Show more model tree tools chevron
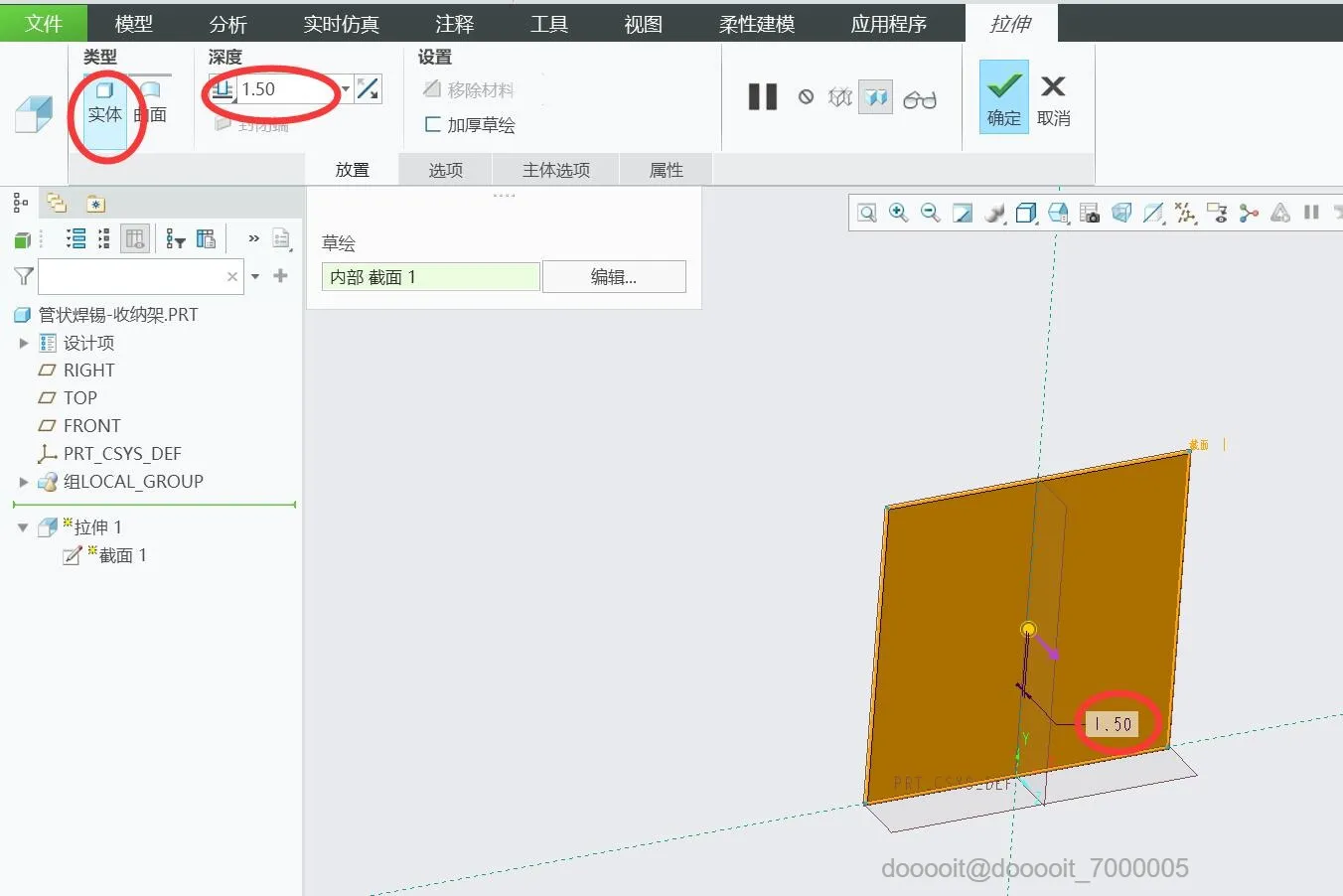 [253, 238]
